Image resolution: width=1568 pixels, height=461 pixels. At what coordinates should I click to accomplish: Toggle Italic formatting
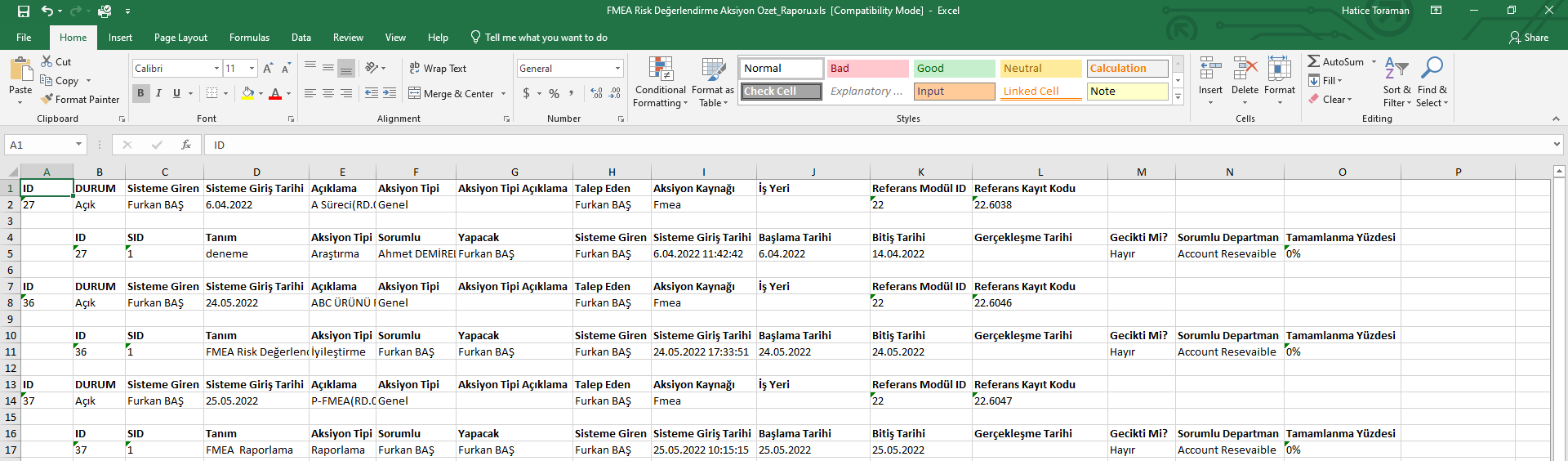[x=158, y=93]
